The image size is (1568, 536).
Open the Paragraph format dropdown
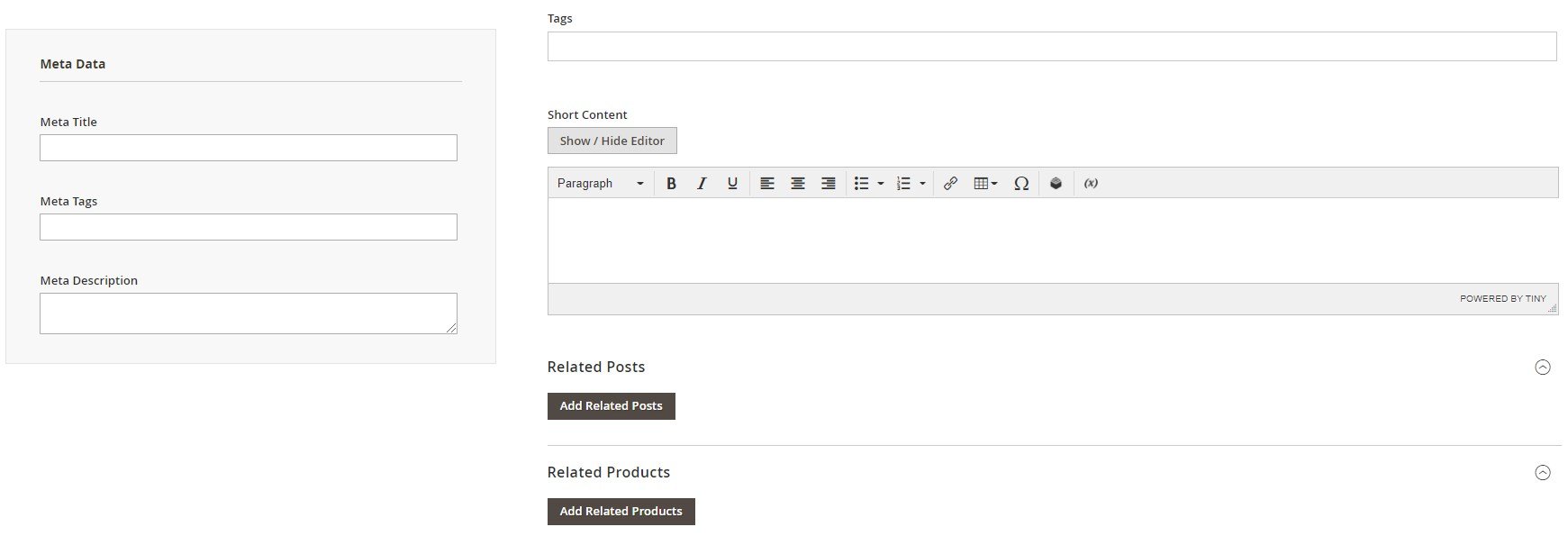601,183
